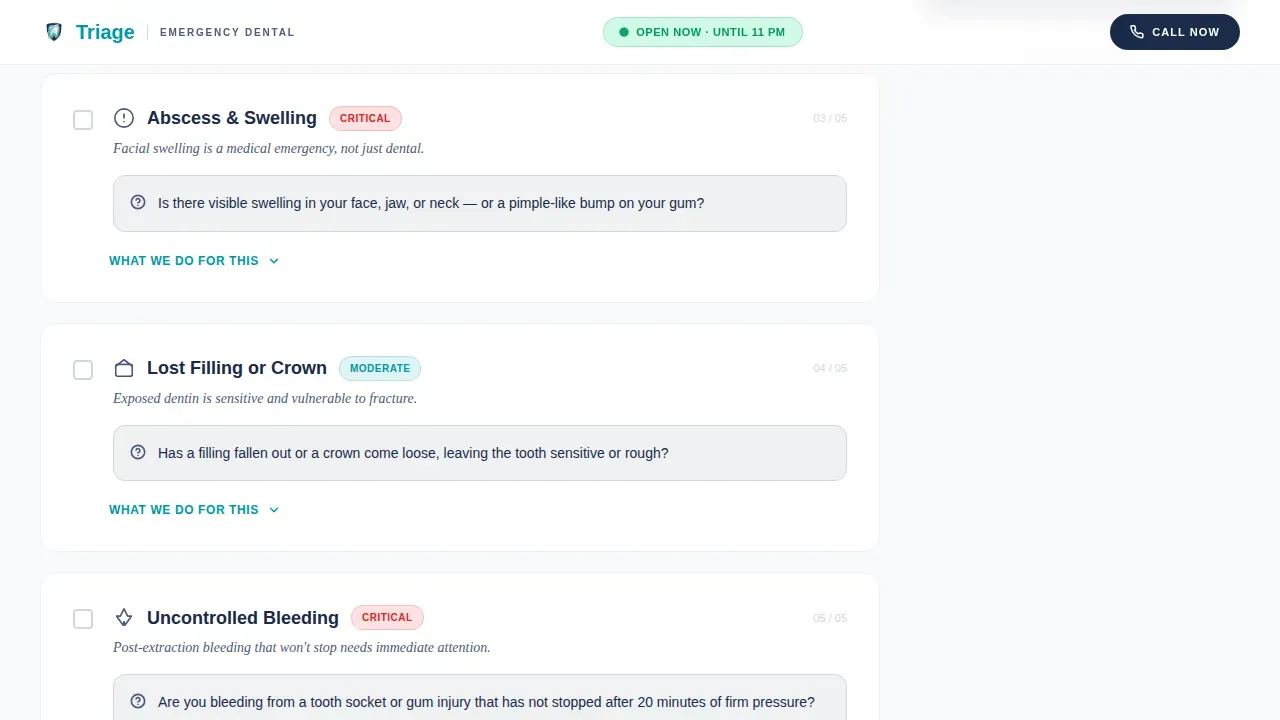The image size is (1280, 720).
Task: Check the Abscess & Swelling checkbox
Action: (83, 120)
